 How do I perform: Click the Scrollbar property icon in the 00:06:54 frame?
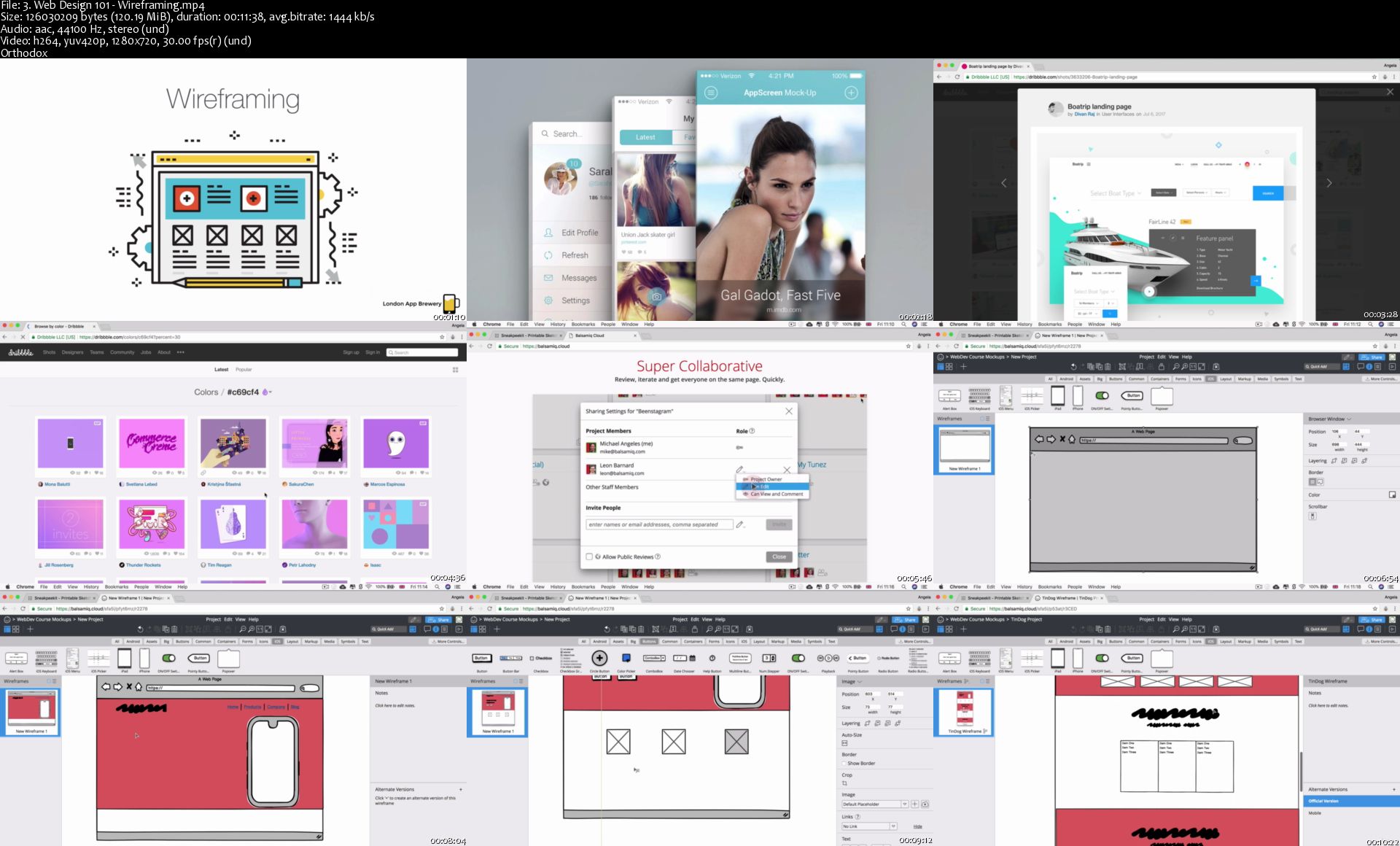[x=1312, y=516]
